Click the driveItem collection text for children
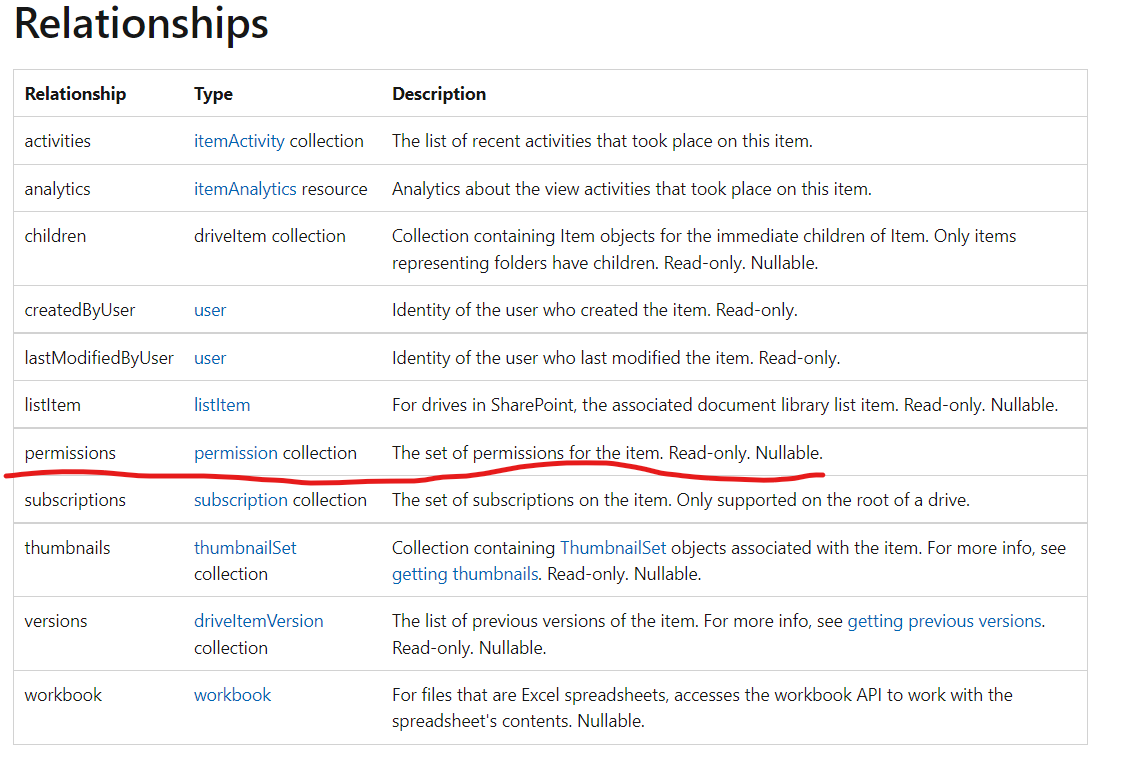Screen dimensions: 1121x767 click(269, 235)
